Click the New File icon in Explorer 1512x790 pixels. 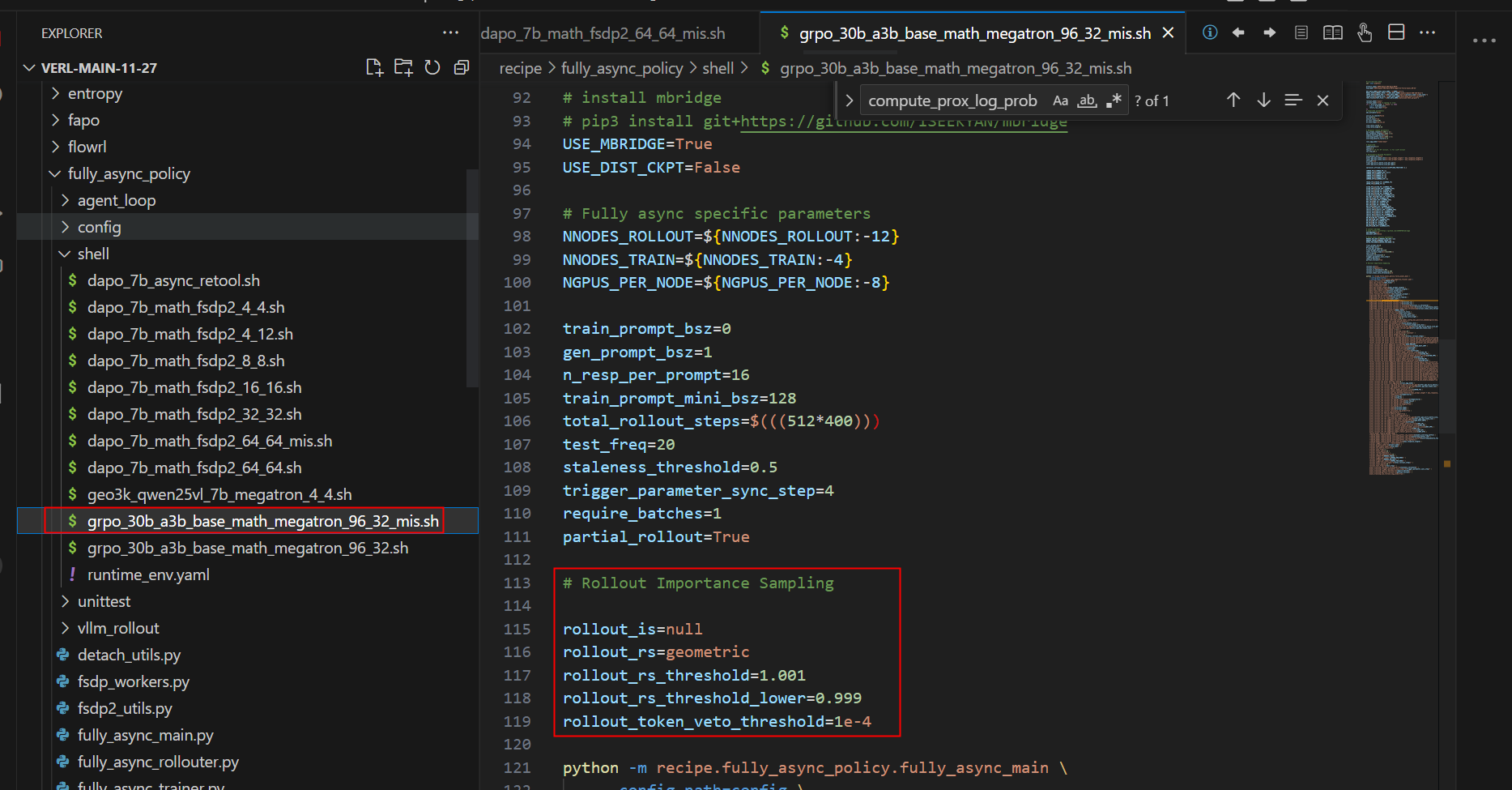coord(374,67)
